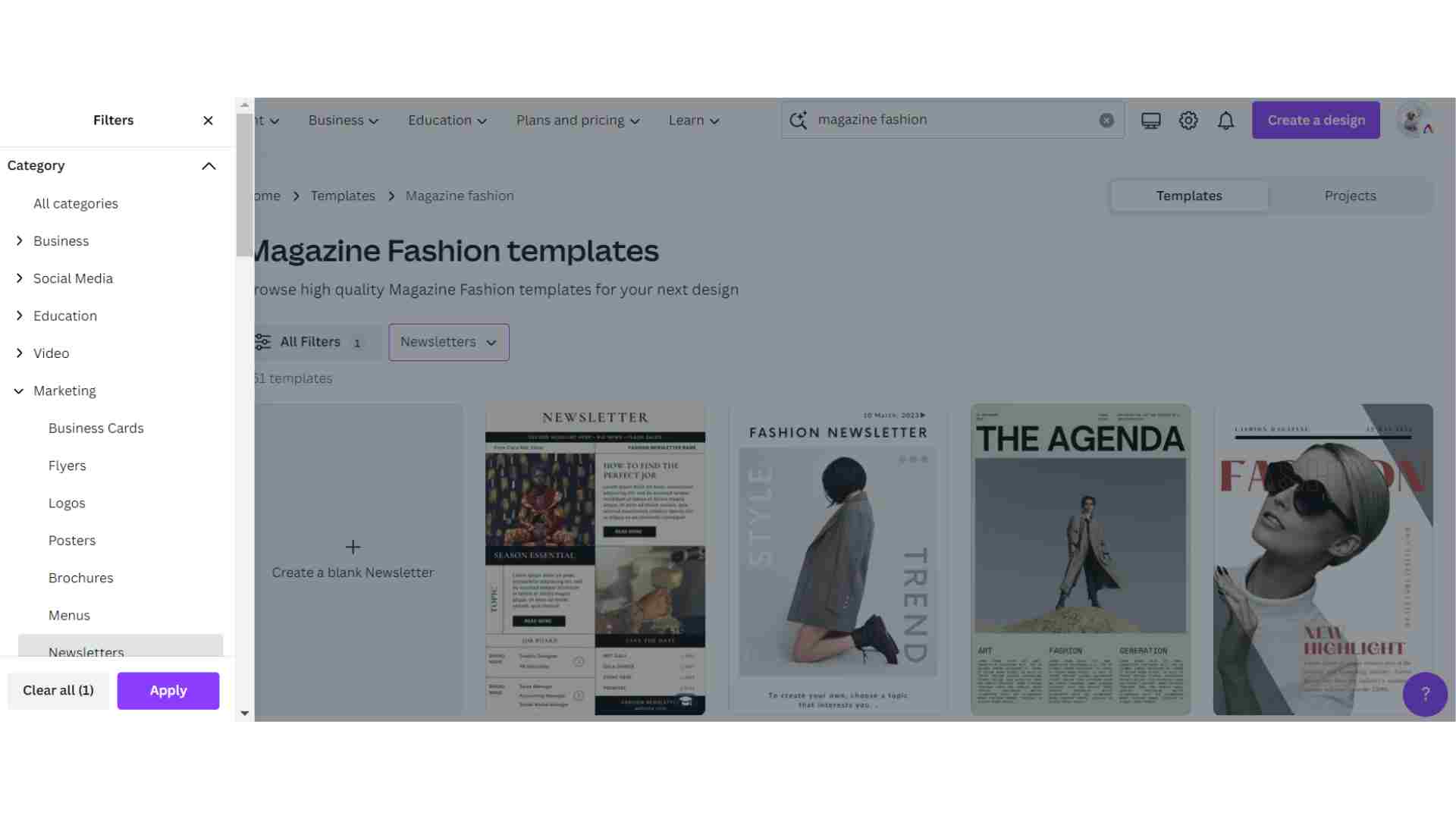Open the notifications bell
1456x819 pixels.
point(1225,121)
